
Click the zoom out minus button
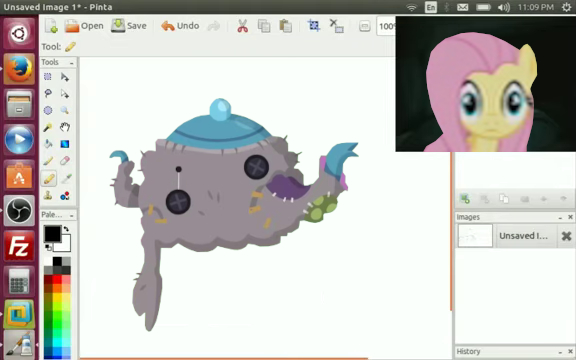(364, 26)
